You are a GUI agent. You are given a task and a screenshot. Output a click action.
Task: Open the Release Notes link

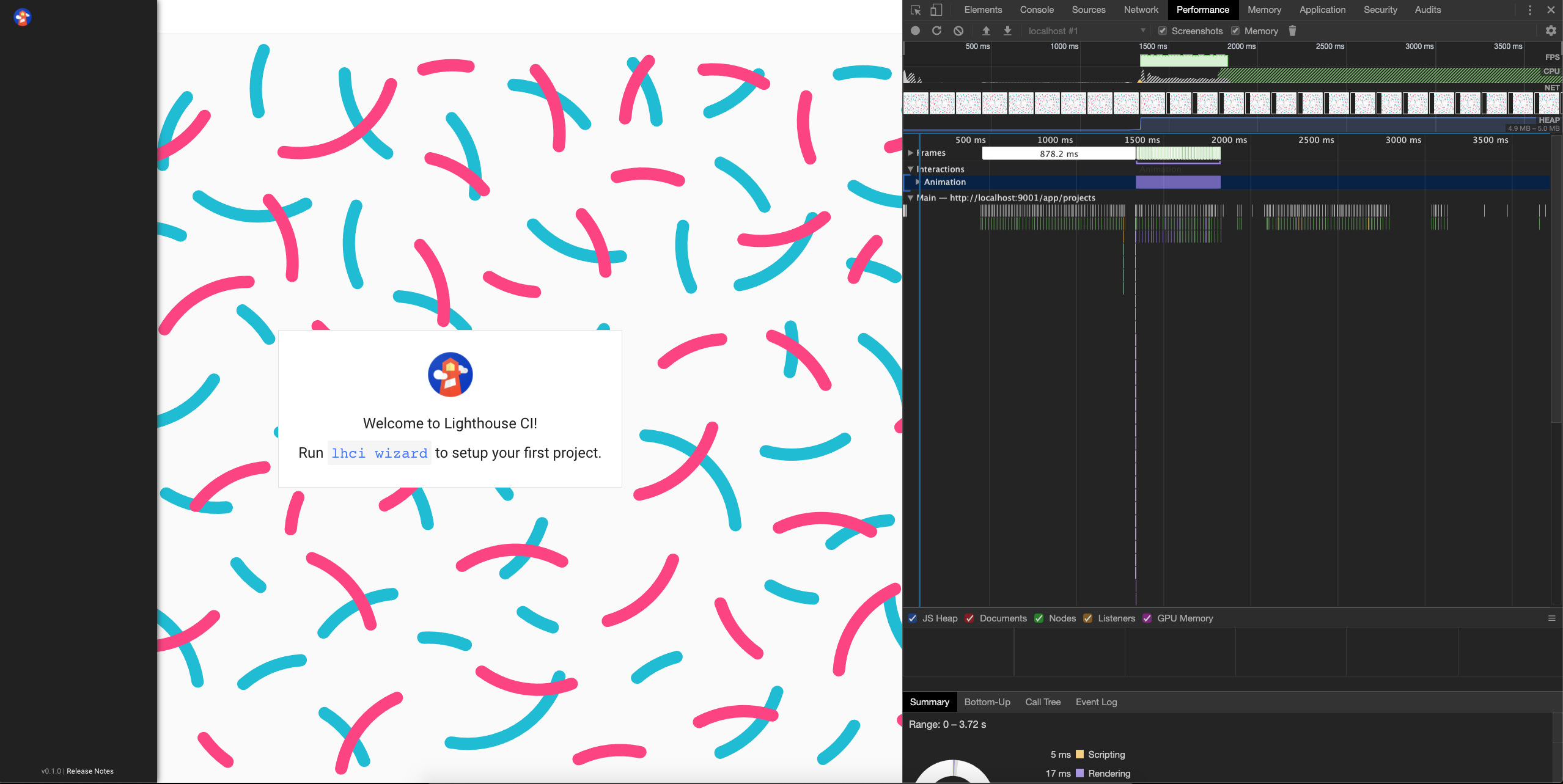click(90, 771)
